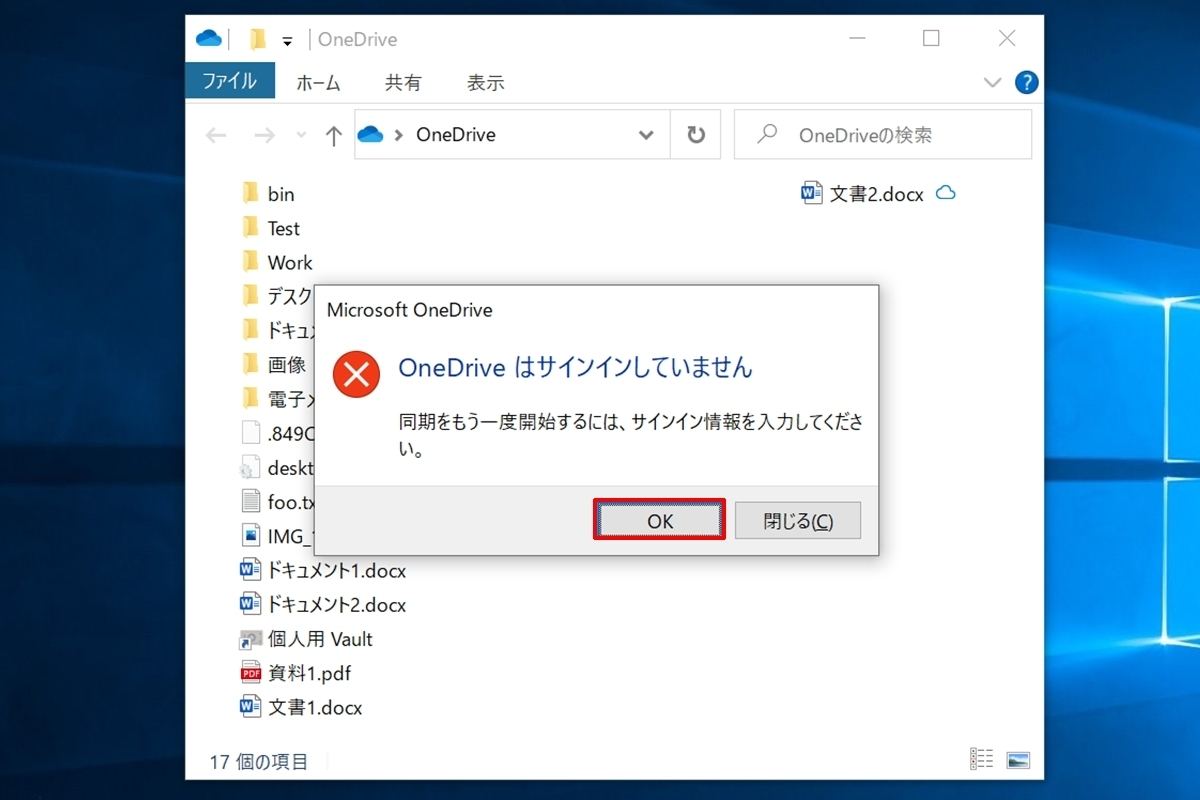Expand the address bar history dropdown
The width and height of the screenshot is (1200, 800).
pyautogui.click(x=646, y=135)
